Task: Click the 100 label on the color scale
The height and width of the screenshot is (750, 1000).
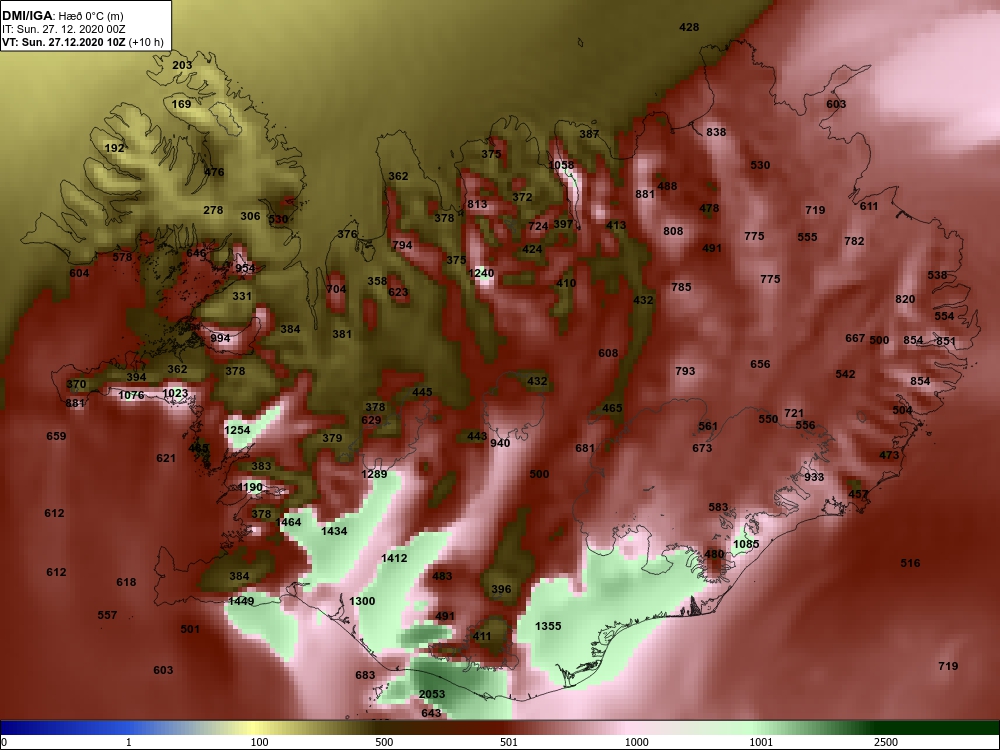Action: point(259,742)
